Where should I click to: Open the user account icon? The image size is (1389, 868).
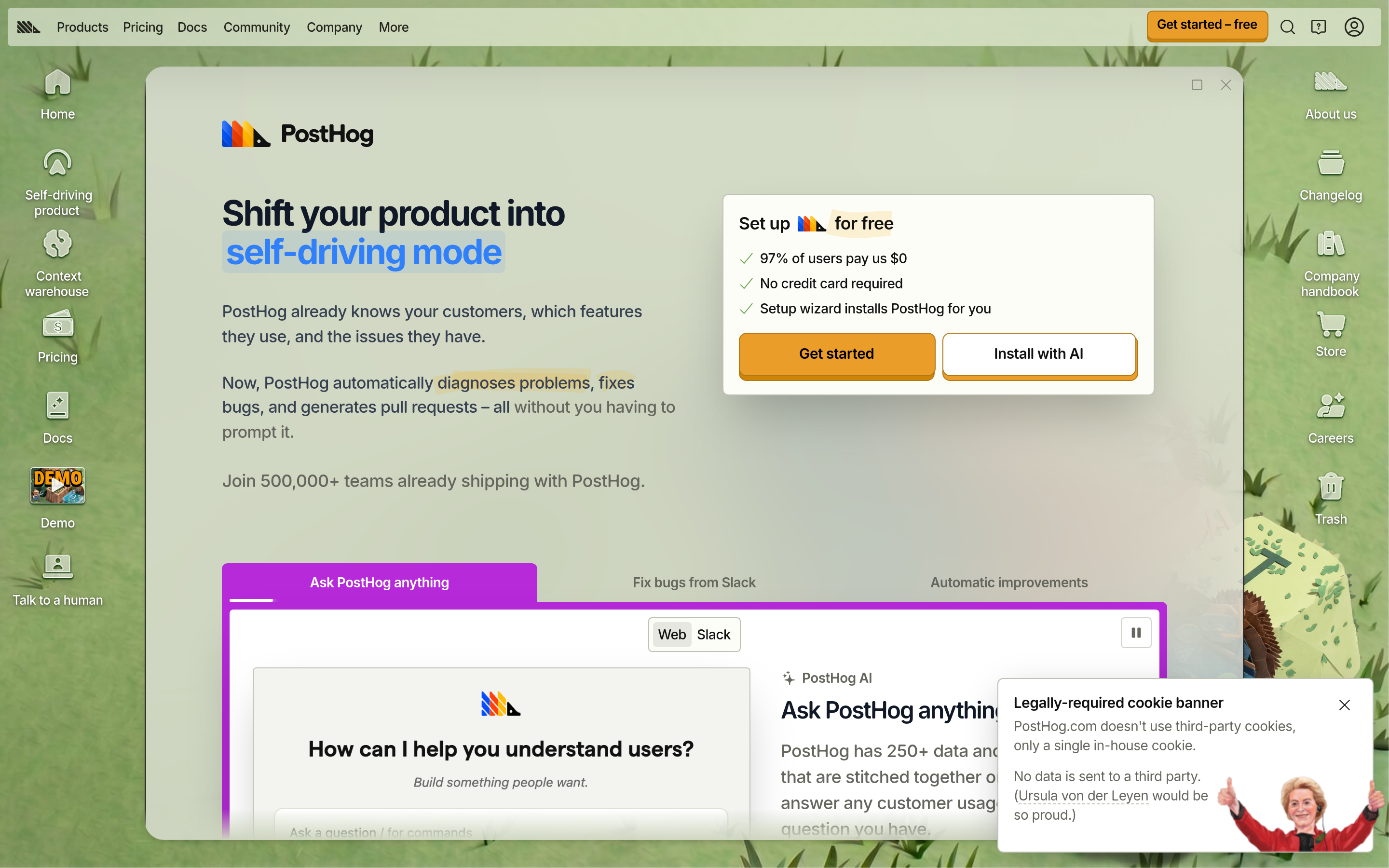(x=1354, y=27)
